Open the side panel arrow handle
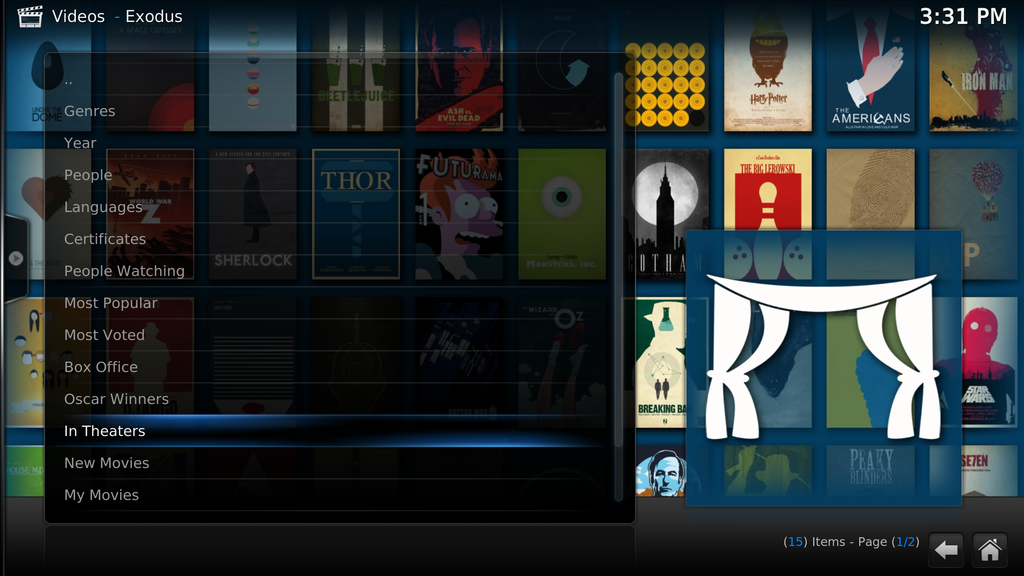Viewport: 1024px width, 576px height. (16, 259)
